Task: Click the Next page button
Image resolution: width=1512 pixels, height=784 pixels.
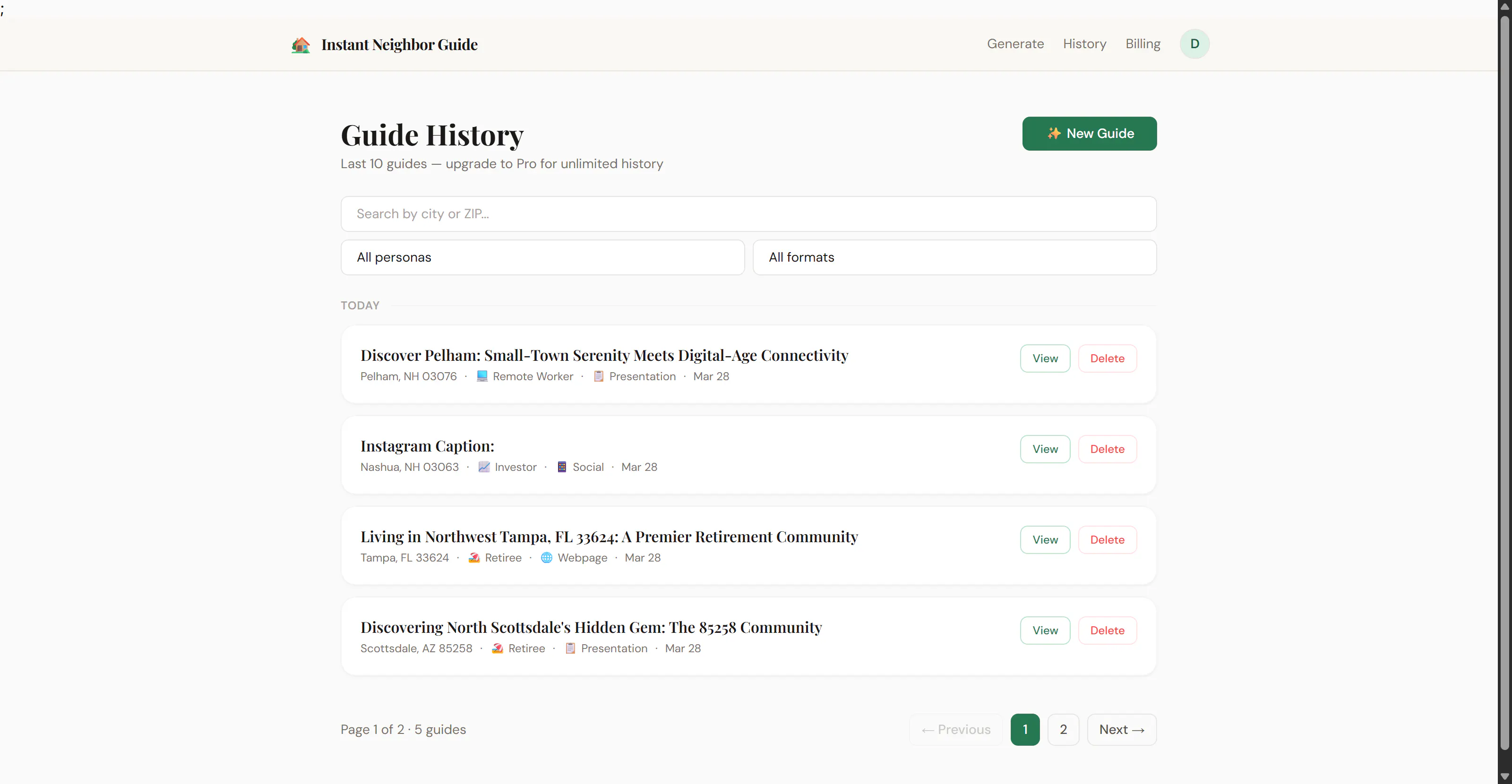Action: [1122, 730]
